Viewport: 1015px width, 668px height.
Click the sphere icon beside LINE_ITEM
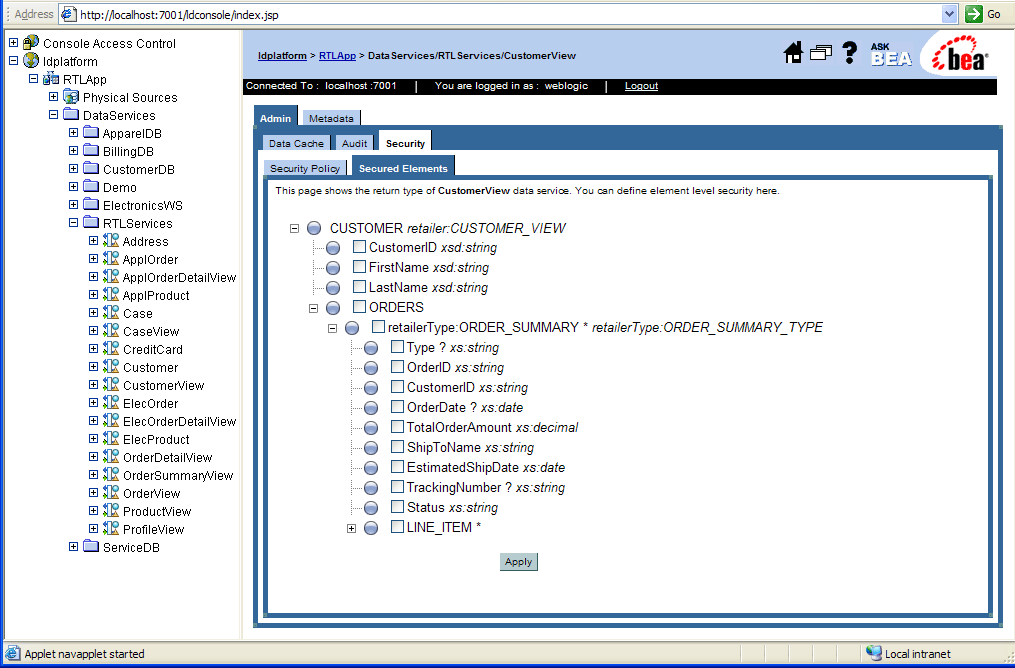pyautogui.click(x=371, y=528)
